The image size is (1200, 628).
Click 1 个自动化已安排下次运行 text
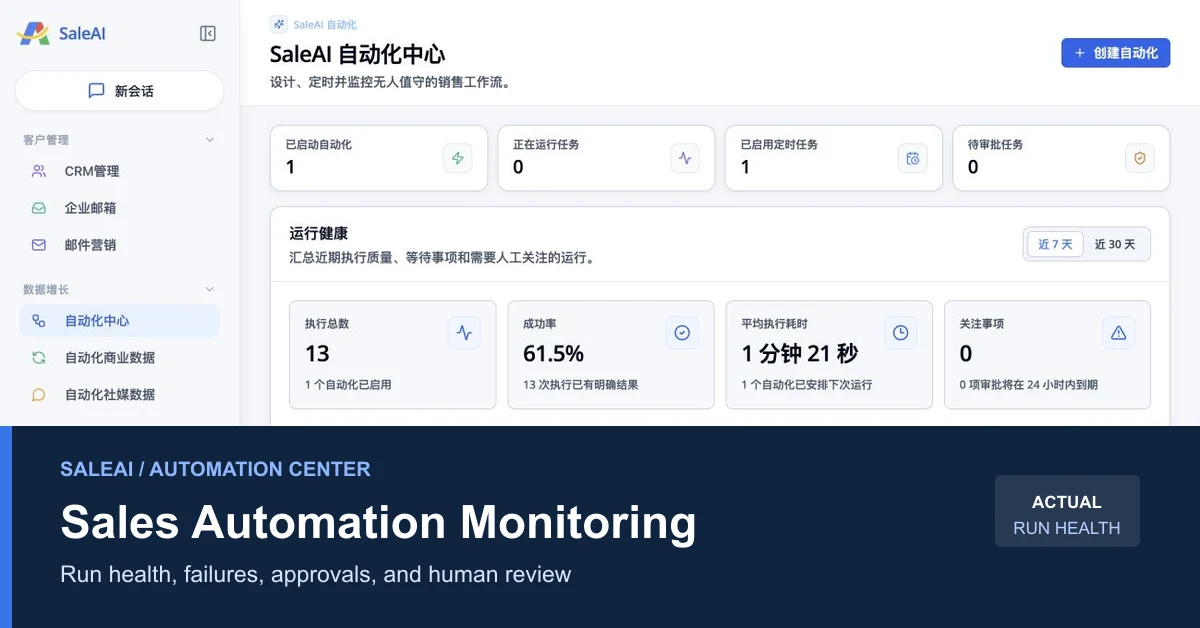point(806,384)
